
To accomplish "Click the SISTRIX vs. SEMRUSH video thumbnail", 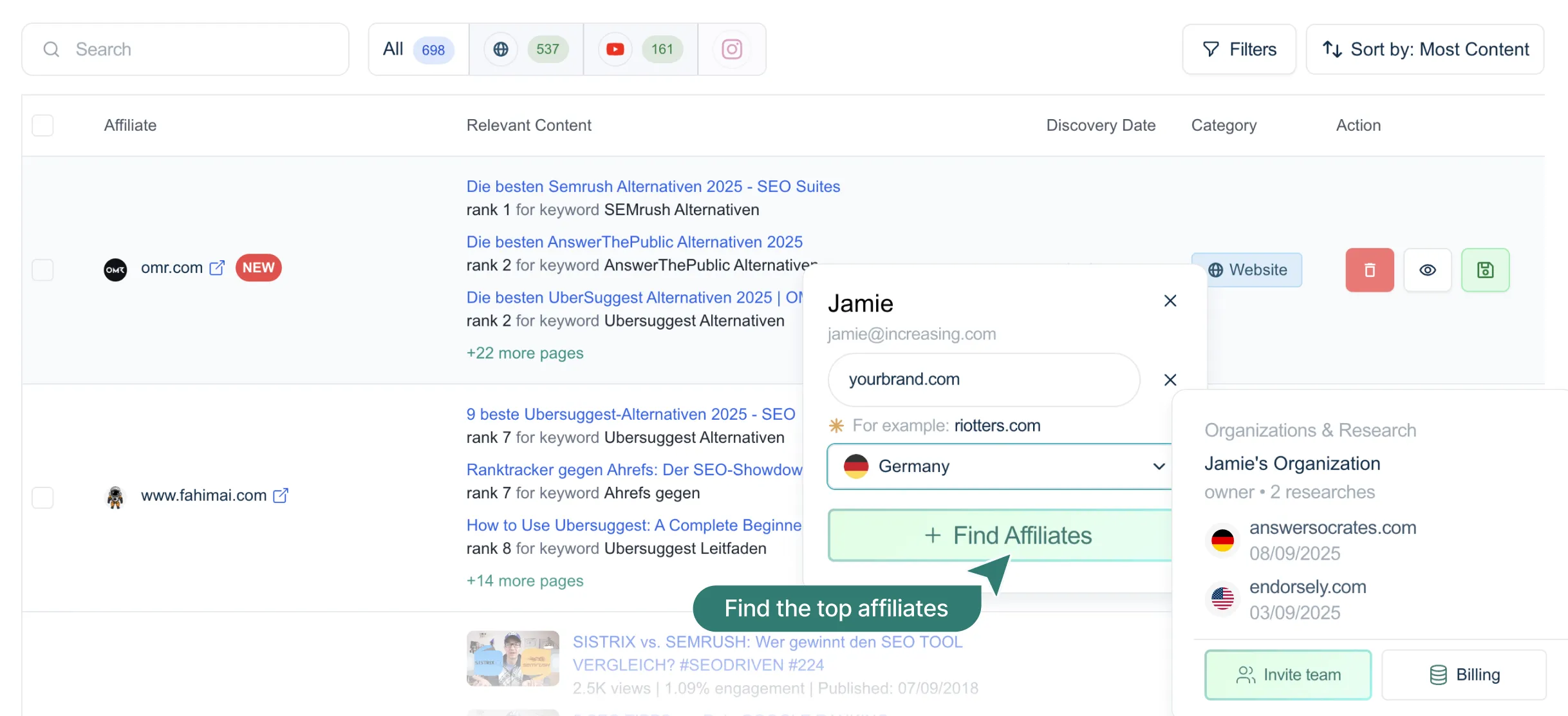I will coord(513,658).
